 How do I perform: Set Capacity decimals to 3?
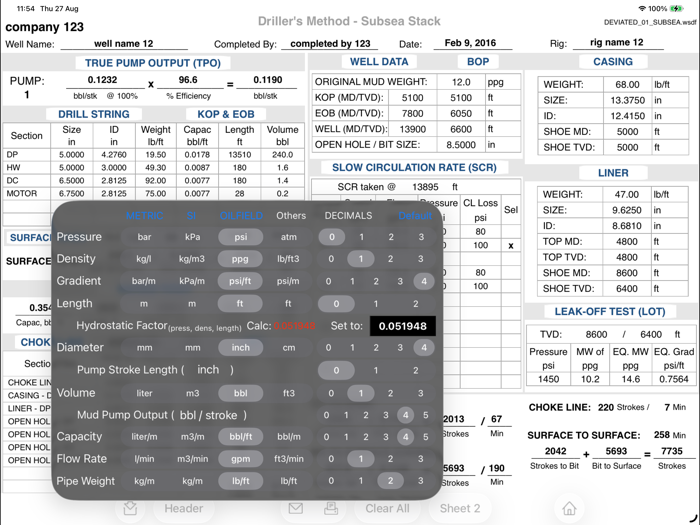tap(386, 437)
